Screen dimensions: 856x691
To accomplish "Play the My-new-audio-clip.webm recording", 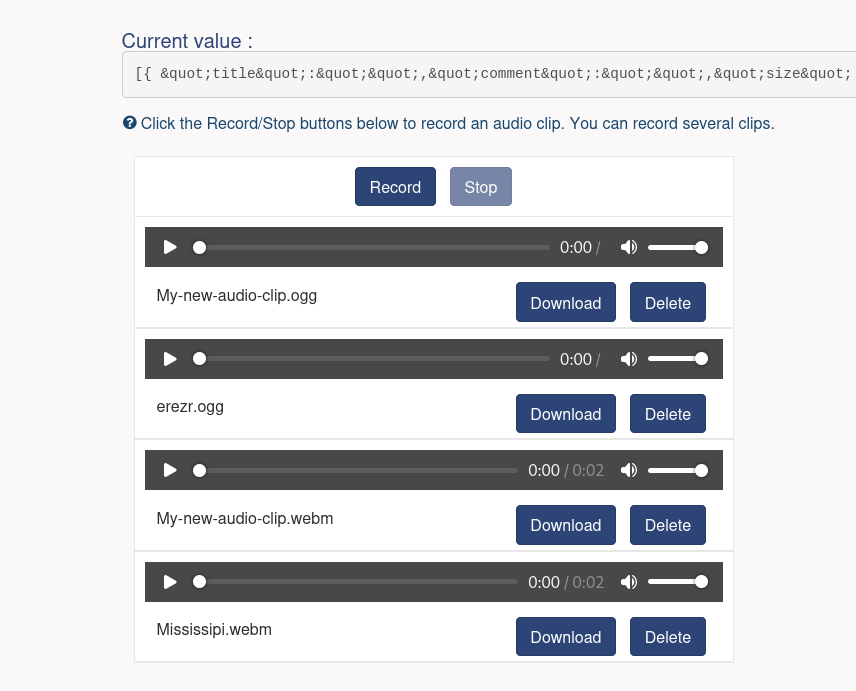I will click(170, 470).
